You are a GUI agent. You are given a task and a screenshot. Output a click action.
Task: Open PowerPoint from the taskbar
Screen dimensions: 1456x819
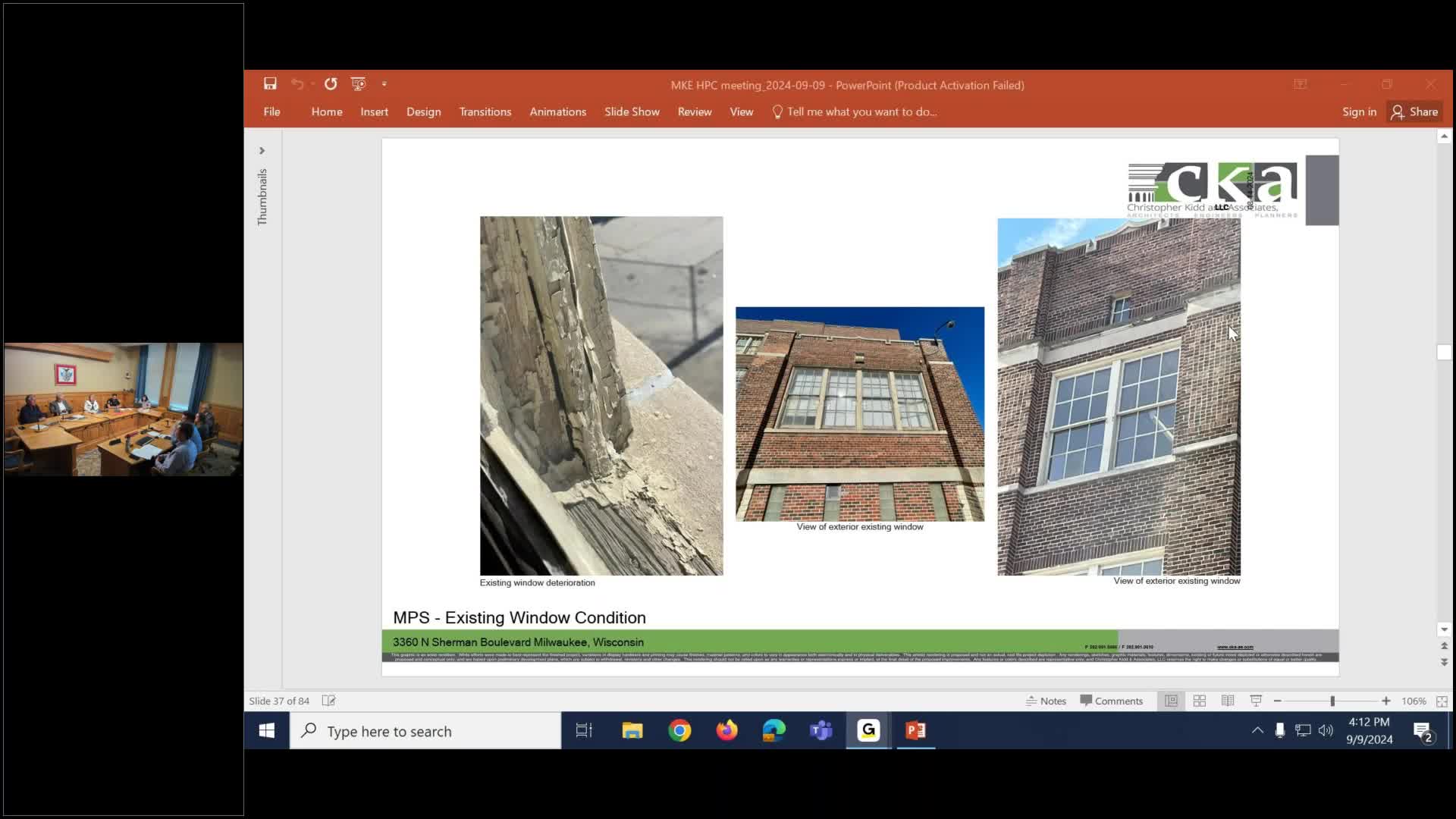[915, 731]
